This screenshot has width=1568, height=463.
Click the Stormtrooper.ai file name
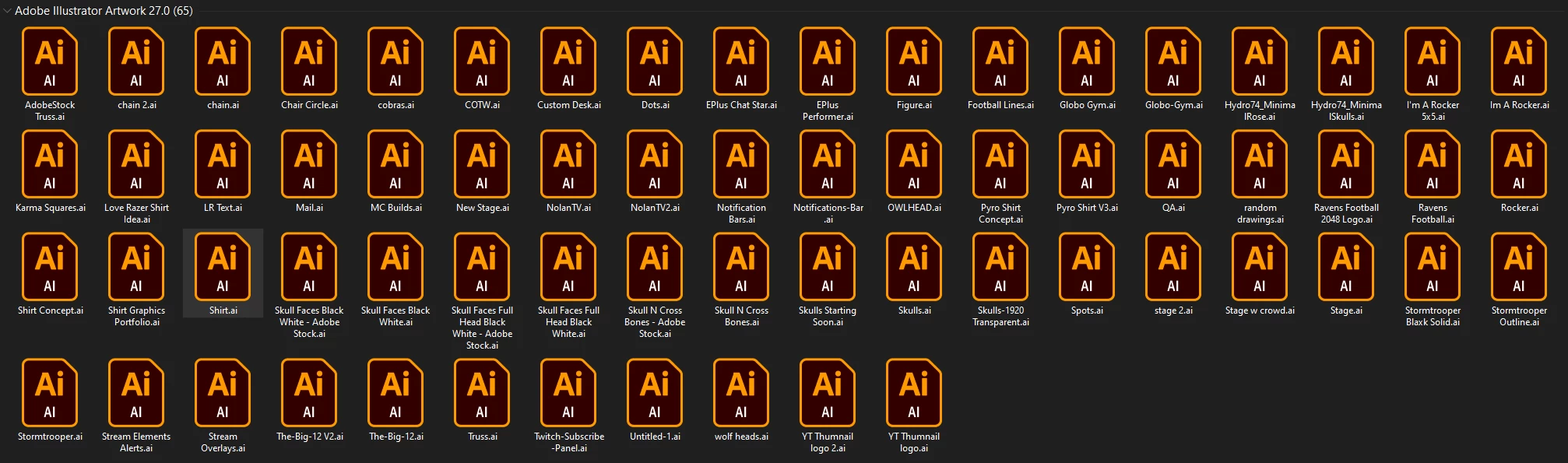click(x=50, y=437)
